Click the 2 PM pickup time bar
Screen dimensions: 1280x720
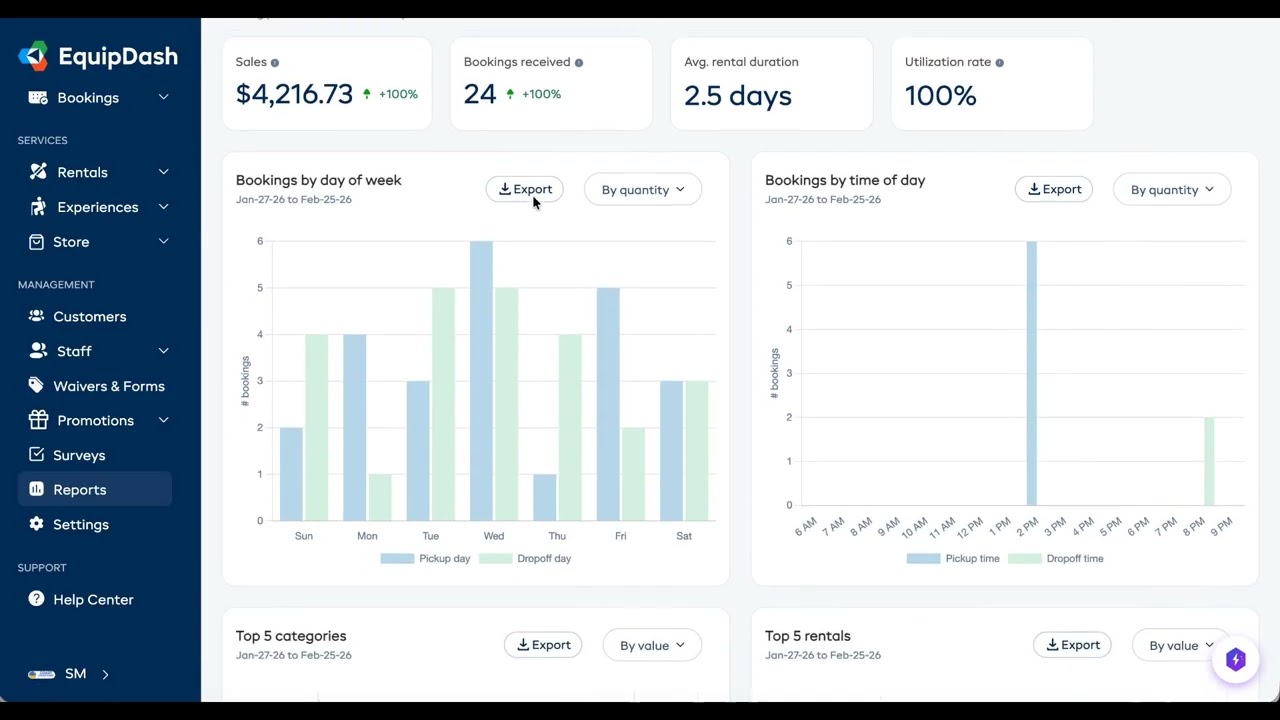(1031, 373)
